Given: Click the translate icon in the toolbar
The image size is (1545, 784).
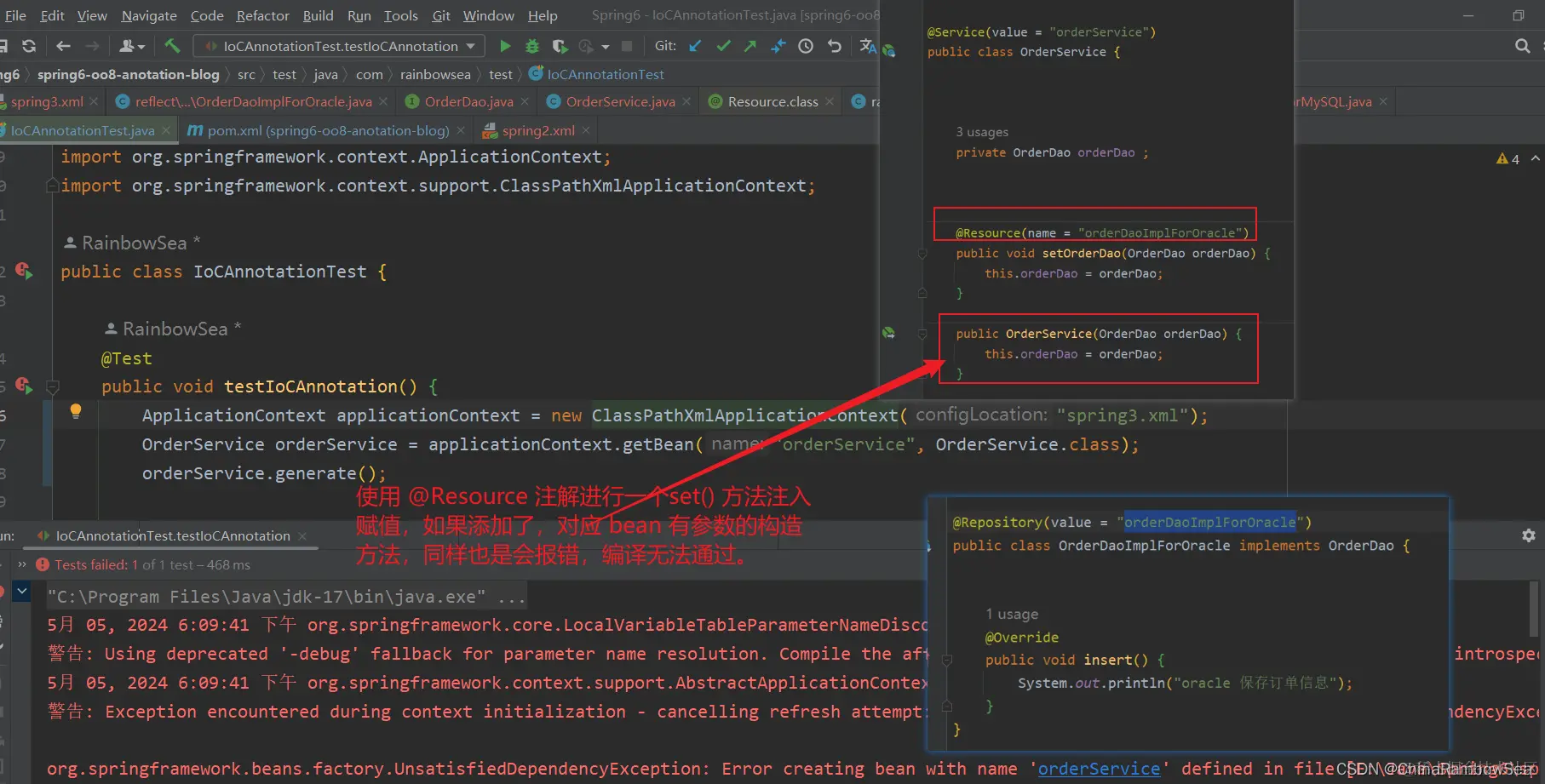Looking at the screenshot, I should 868,46.
